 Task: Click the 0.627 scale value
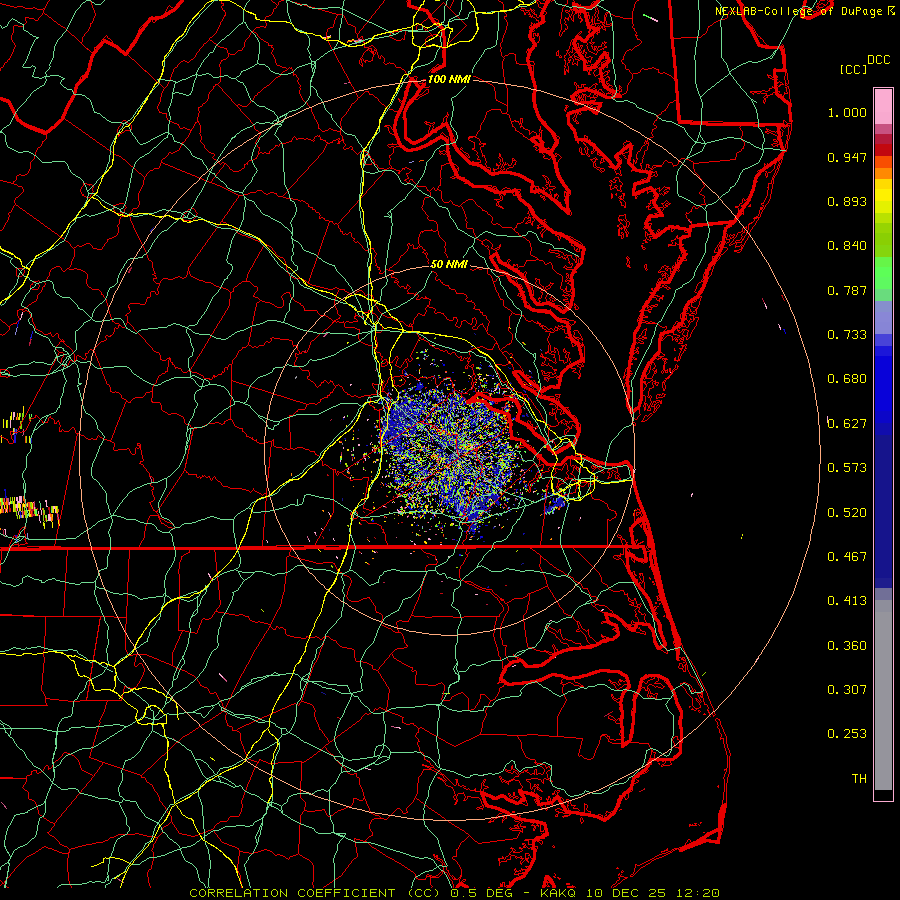847,424
